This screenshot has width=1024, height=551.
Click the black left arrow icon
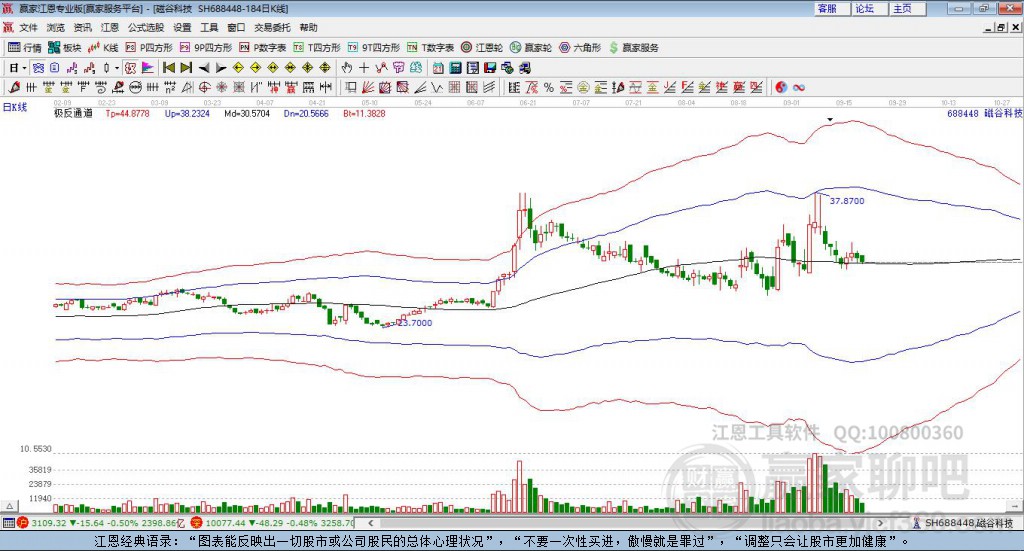coord(204,68)
